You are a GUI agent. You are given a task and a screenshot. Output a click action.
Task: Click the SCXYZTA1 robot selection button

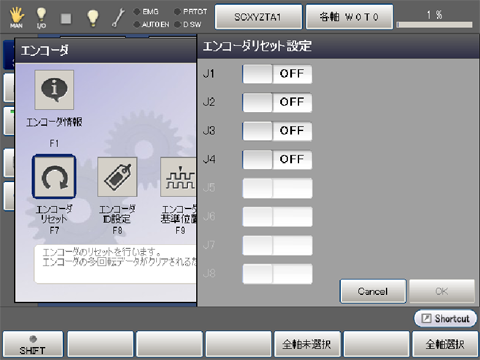pos(258,17)
